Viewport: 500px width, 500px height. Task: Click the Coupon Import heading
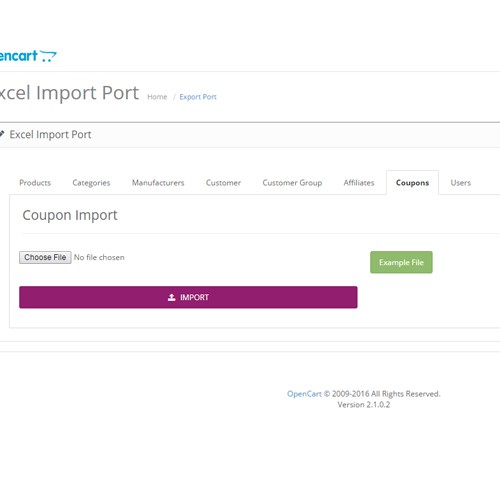70,215
